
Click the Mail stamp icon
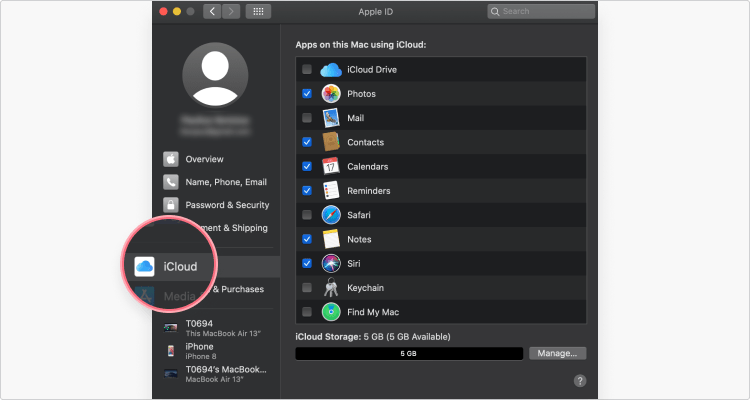[331, 118]
